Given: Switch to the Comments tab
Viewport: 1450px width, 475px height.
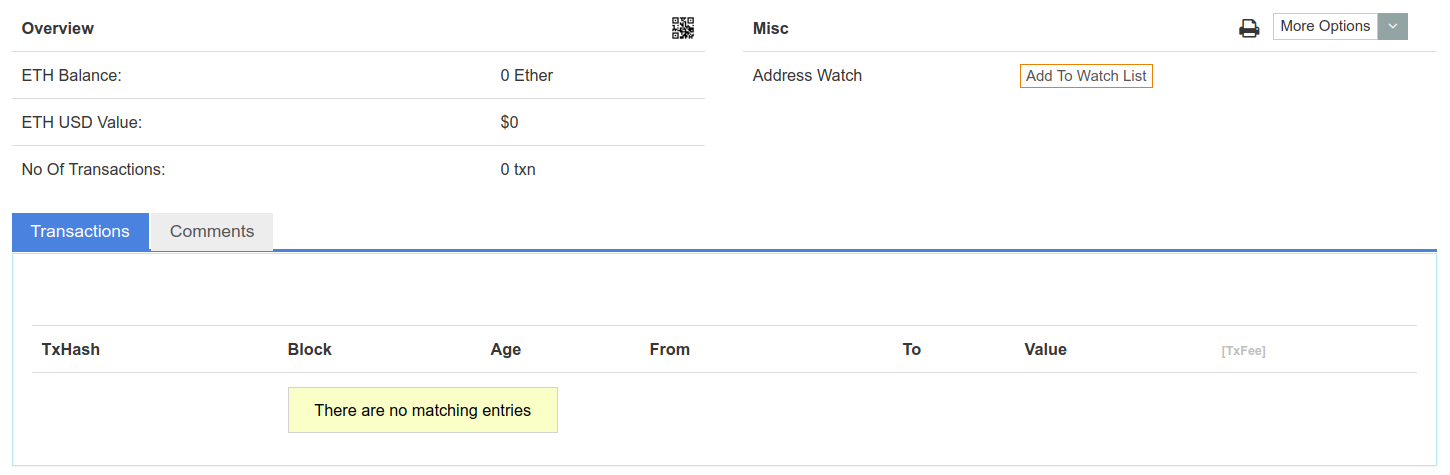Looking at the screenshot, I should [212, 232].
